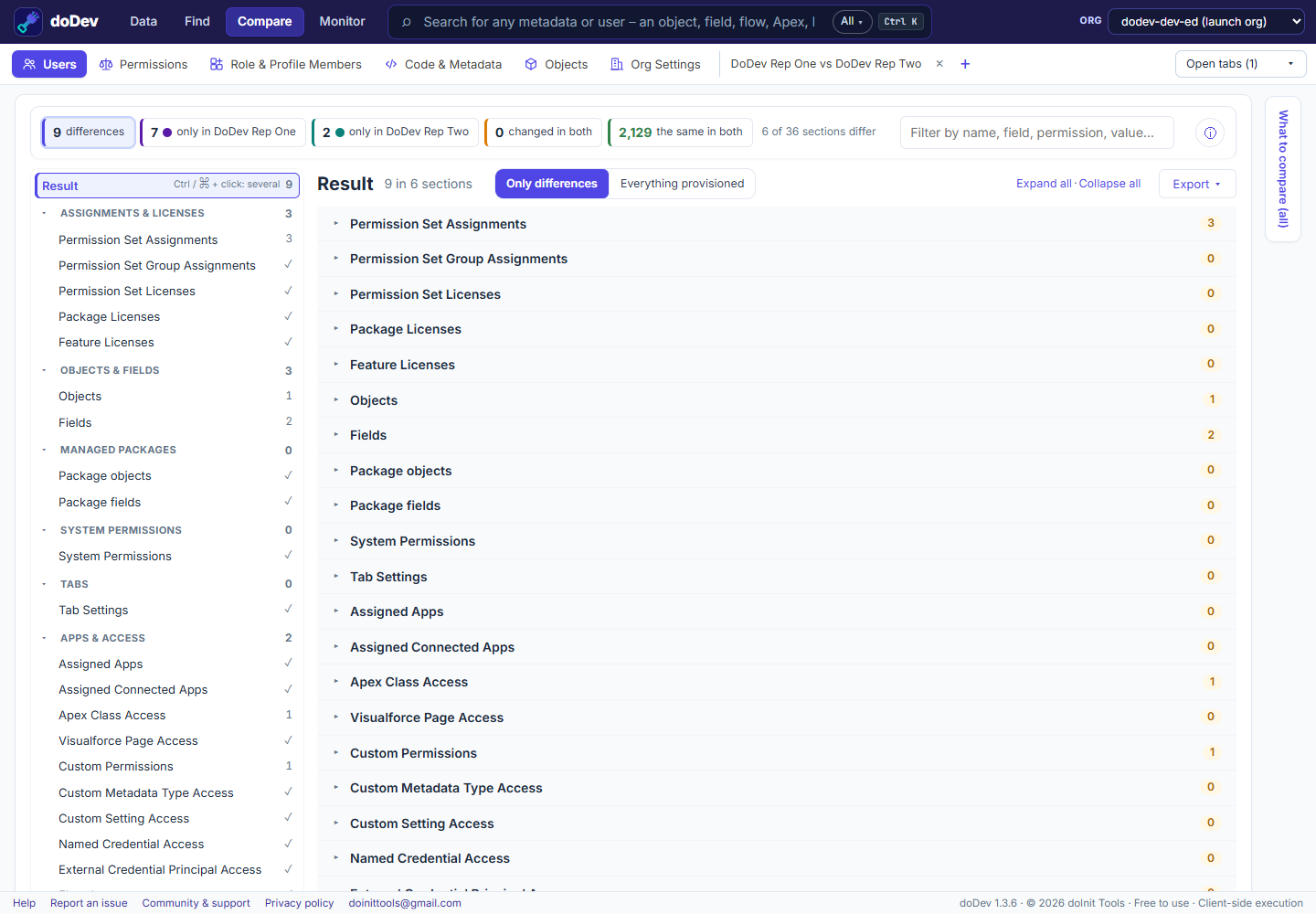Click the filter by name input field
This screenshot has width=1316, height=914.
click(1036, 133)
